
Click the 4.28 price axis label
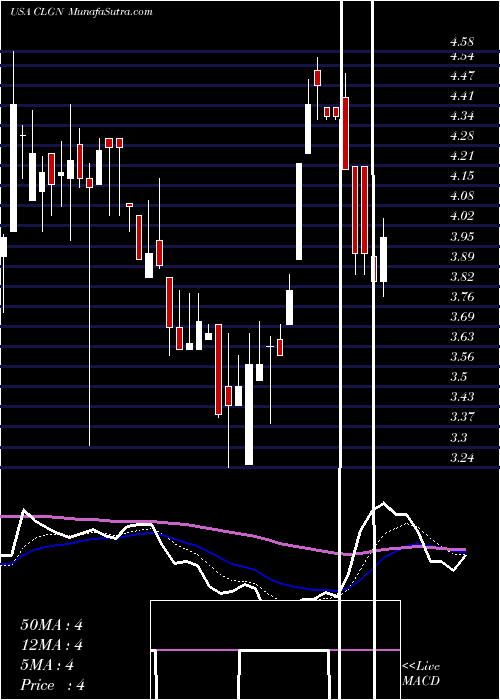462,136
